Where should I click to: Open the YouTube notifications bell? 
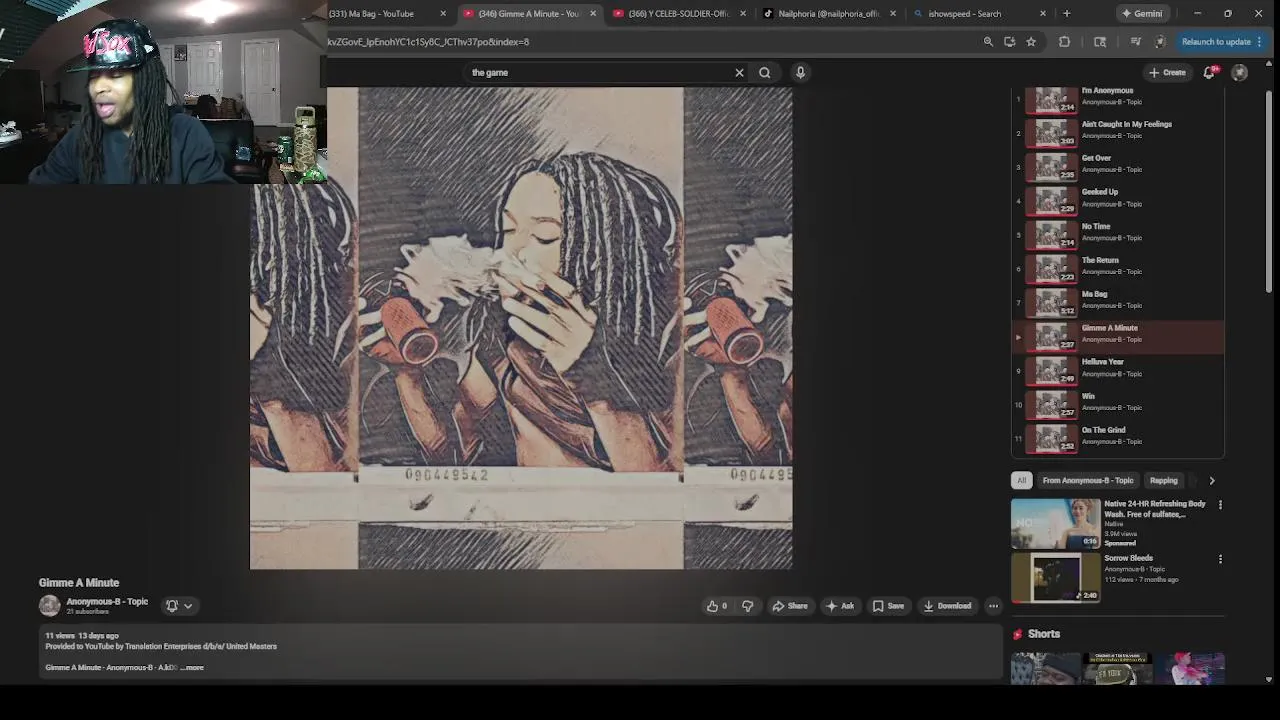click(x=1209, y=72)
